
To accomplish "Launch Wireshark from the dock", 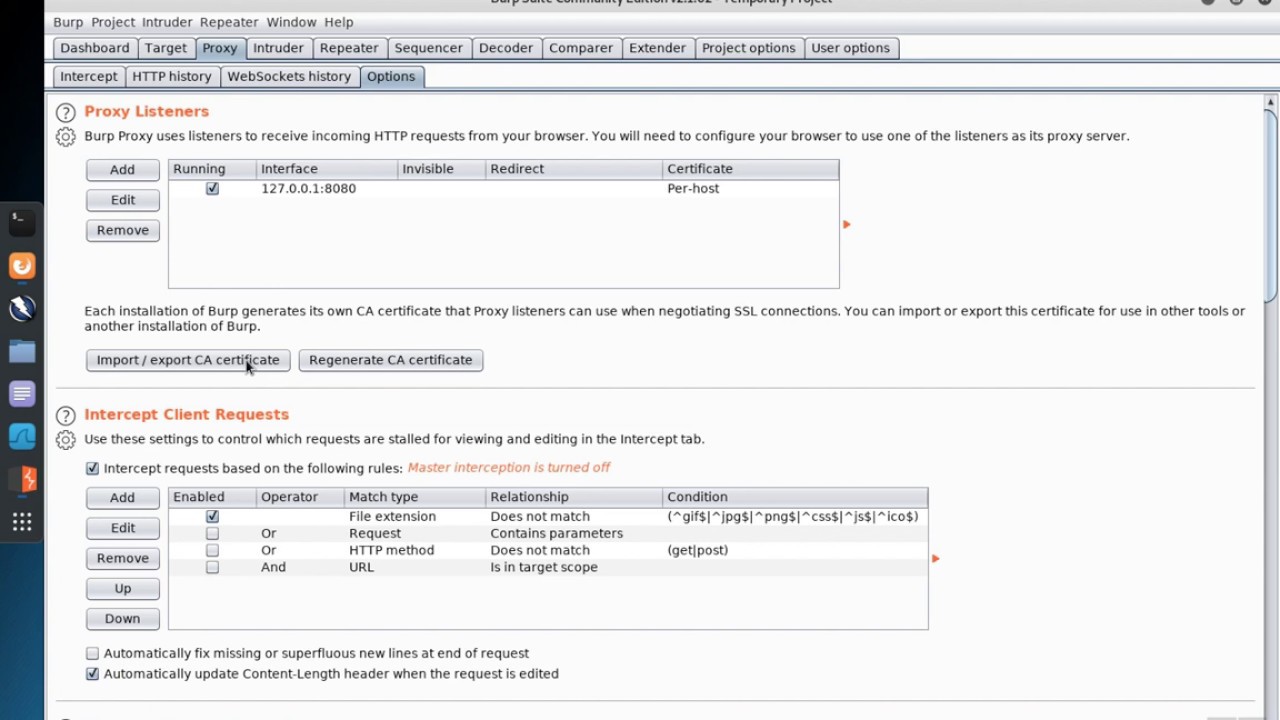I will [22, 437].
